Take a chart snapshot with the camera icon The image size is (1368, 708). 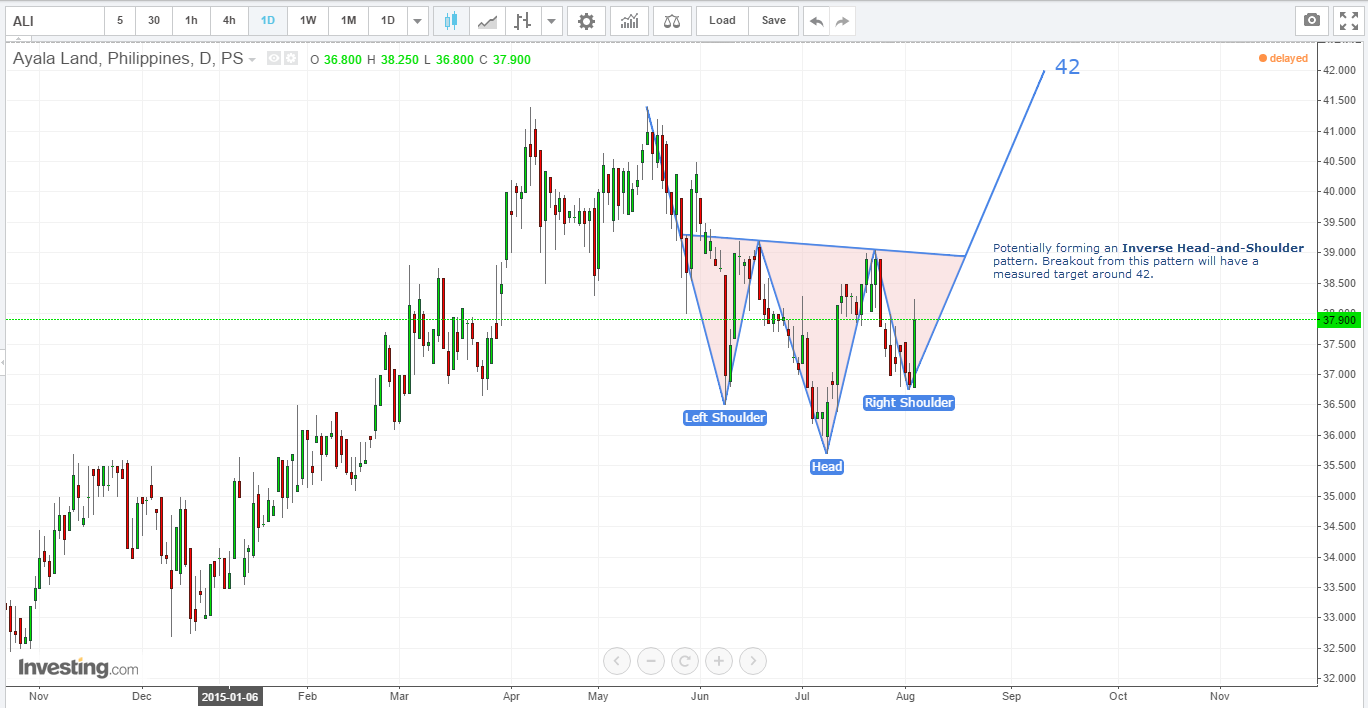coord(1311,20)
